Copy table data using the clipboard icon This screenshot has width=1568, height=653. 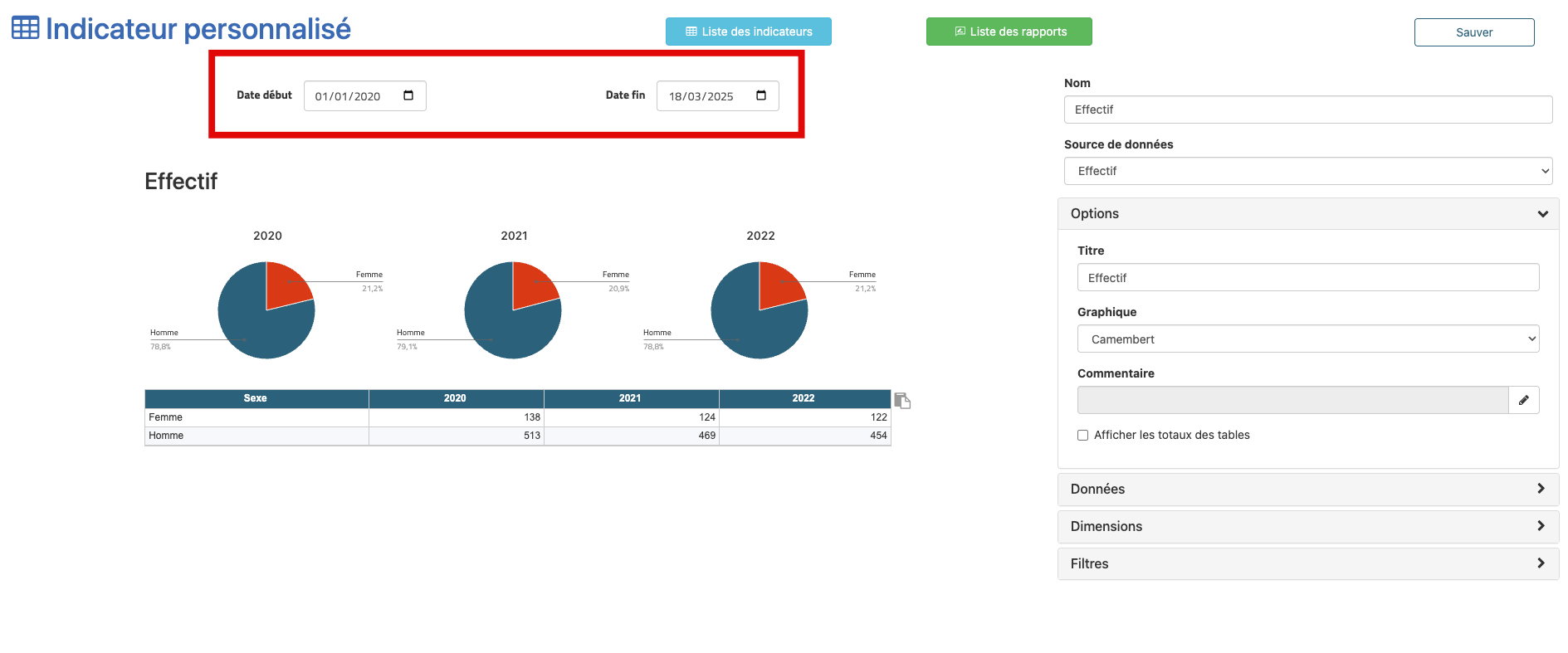click(x=902, y=400)
